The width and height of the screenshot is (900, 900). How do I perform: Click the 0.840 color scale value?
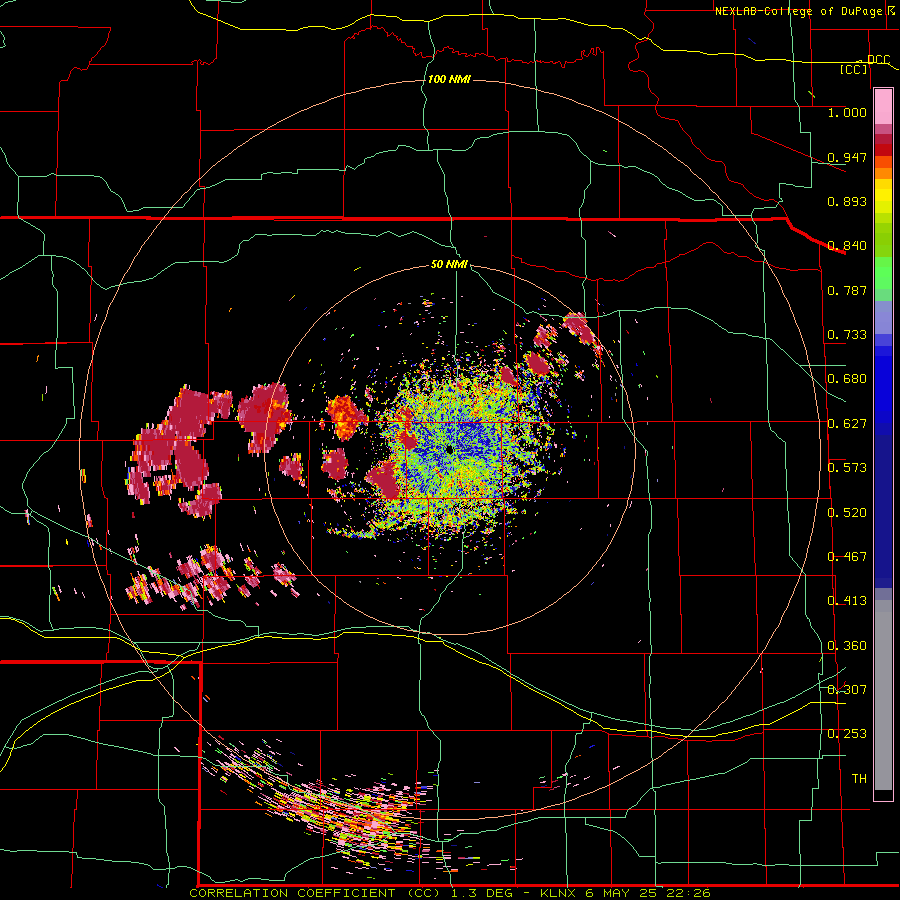[847, 246]
